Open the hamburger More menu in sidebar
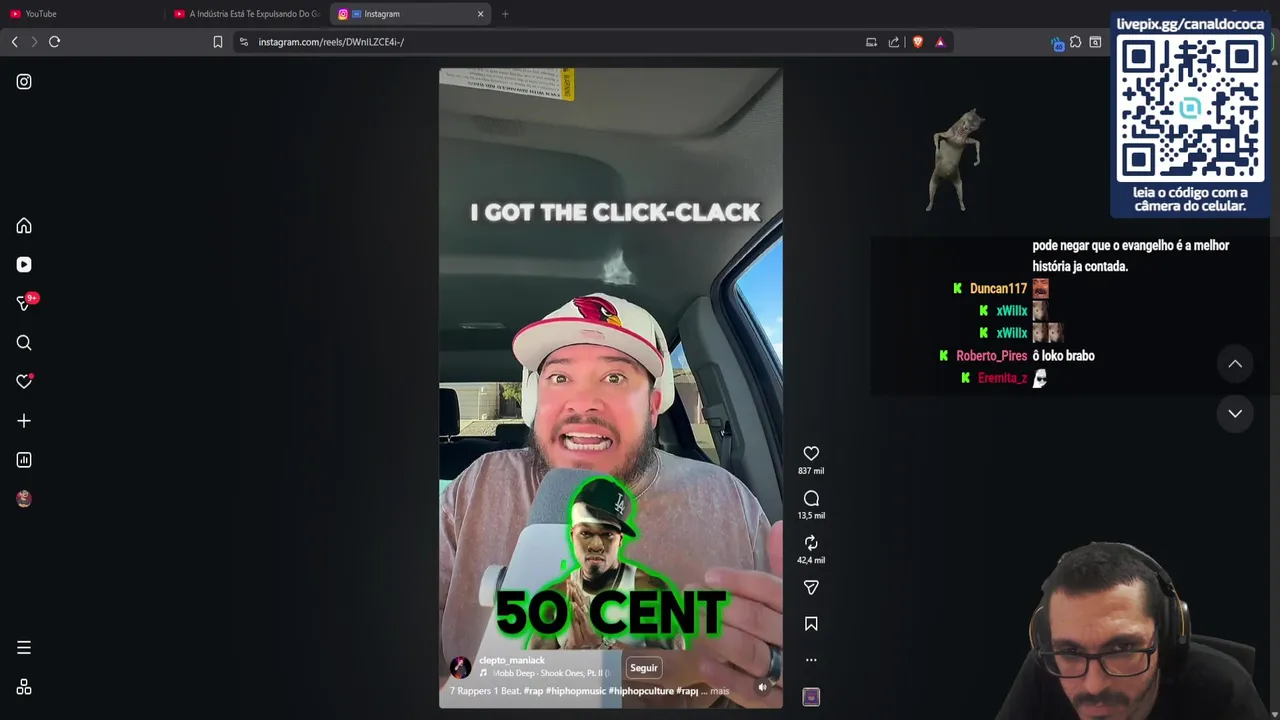The width and height of the screenshot is (1280, 720). coord(24,648)
